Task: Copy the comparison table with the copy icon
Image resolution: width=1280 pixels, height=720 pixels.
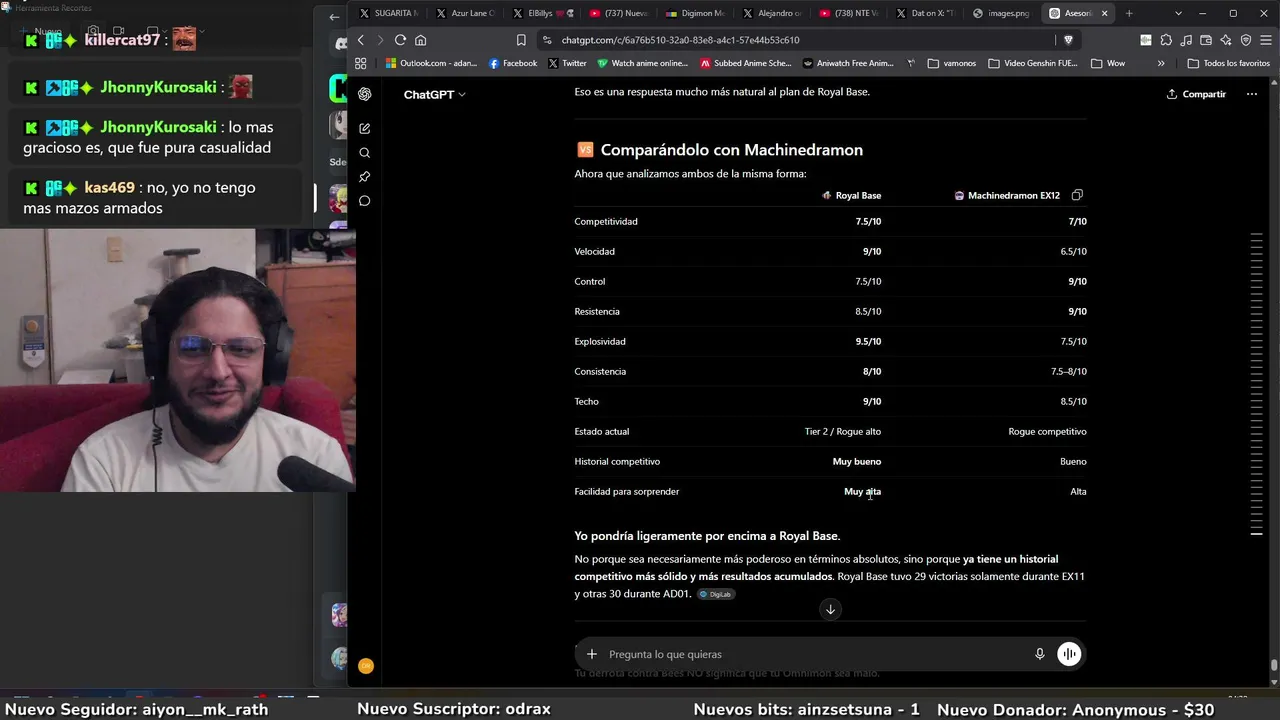Action: 1077,195
